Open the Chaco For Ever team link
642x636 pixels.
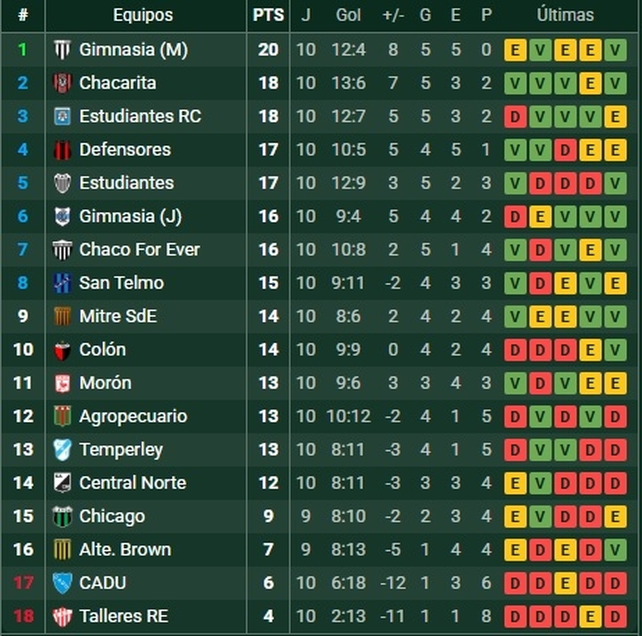pos(140,249)
